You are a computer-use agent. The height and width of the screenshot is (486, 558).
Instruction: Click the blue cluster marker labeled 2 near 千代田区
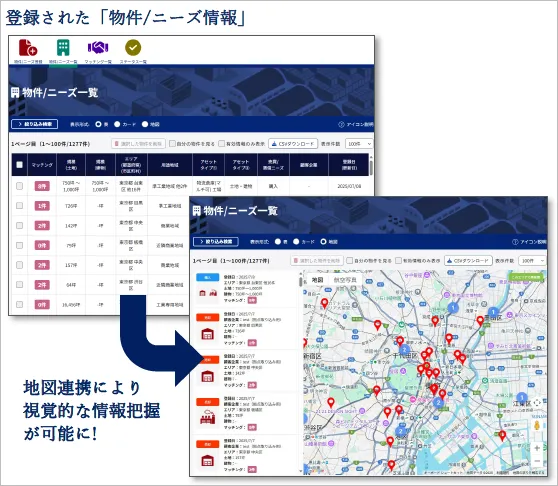coord(405,350)
